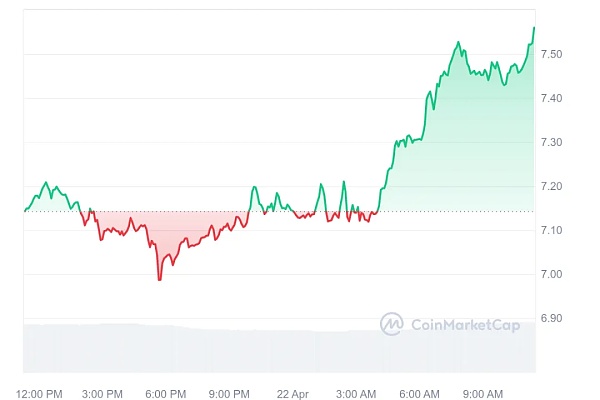Click the gray volume area below the chart

(200, 348)
